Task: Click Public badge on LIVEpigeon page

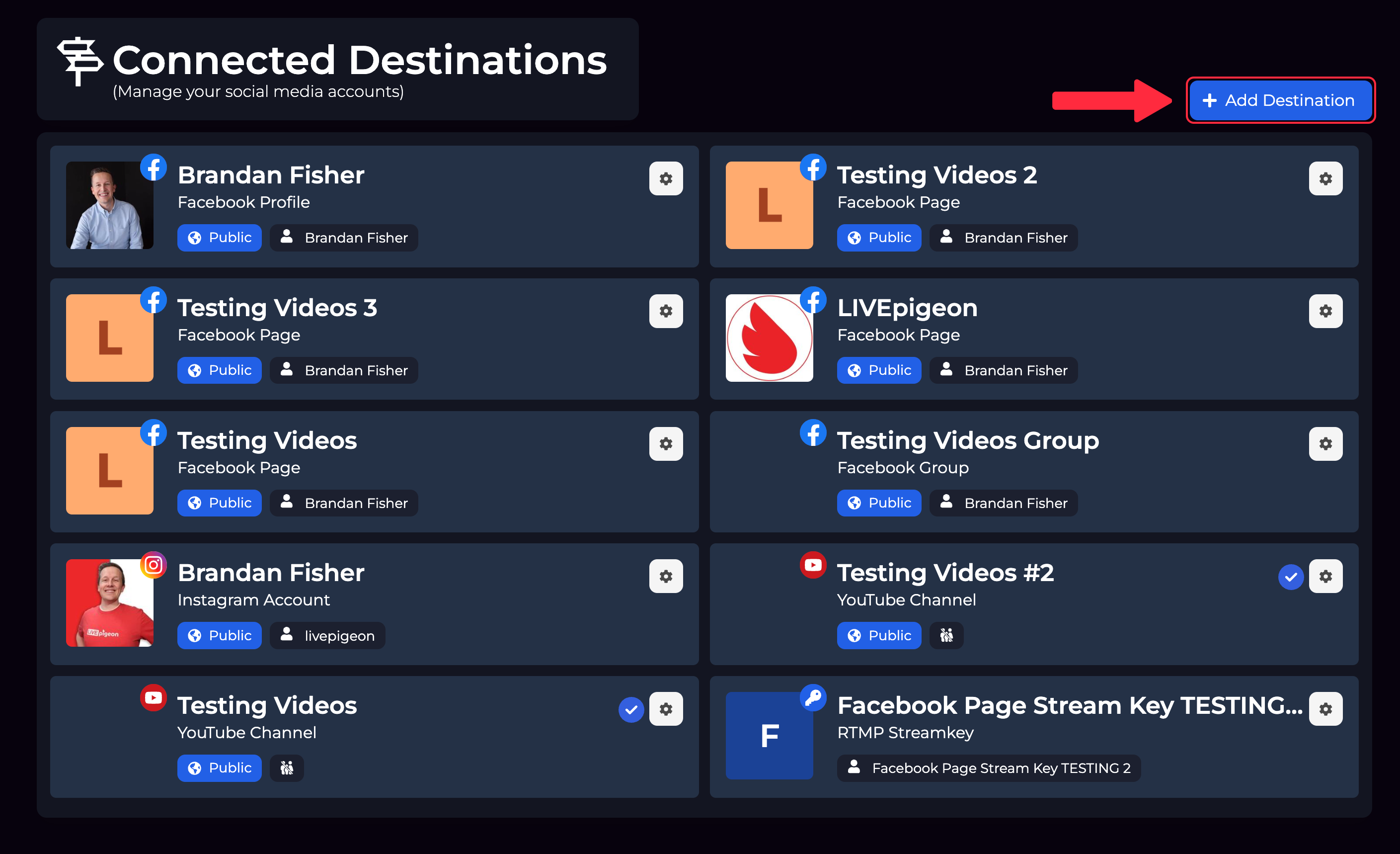Action: coord(878,370)
